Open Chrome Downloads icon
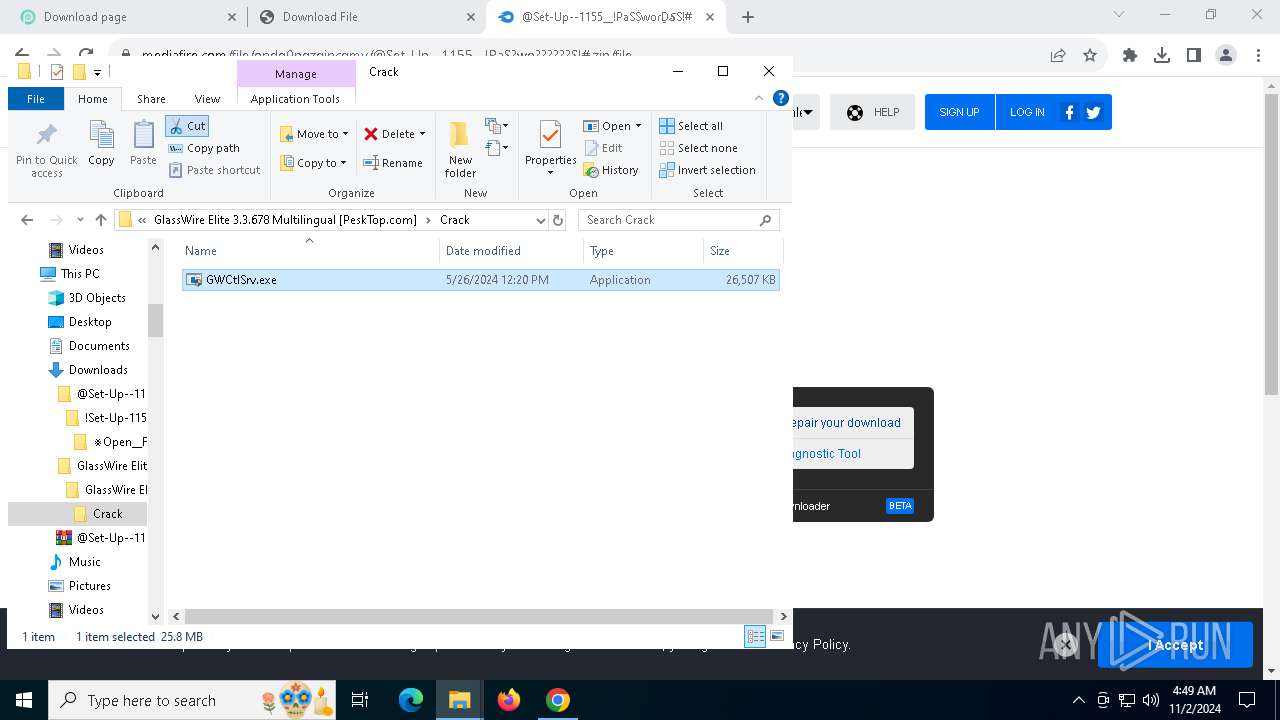The height and width of the screenshot is (720, 1280). tap(1162, 56)
